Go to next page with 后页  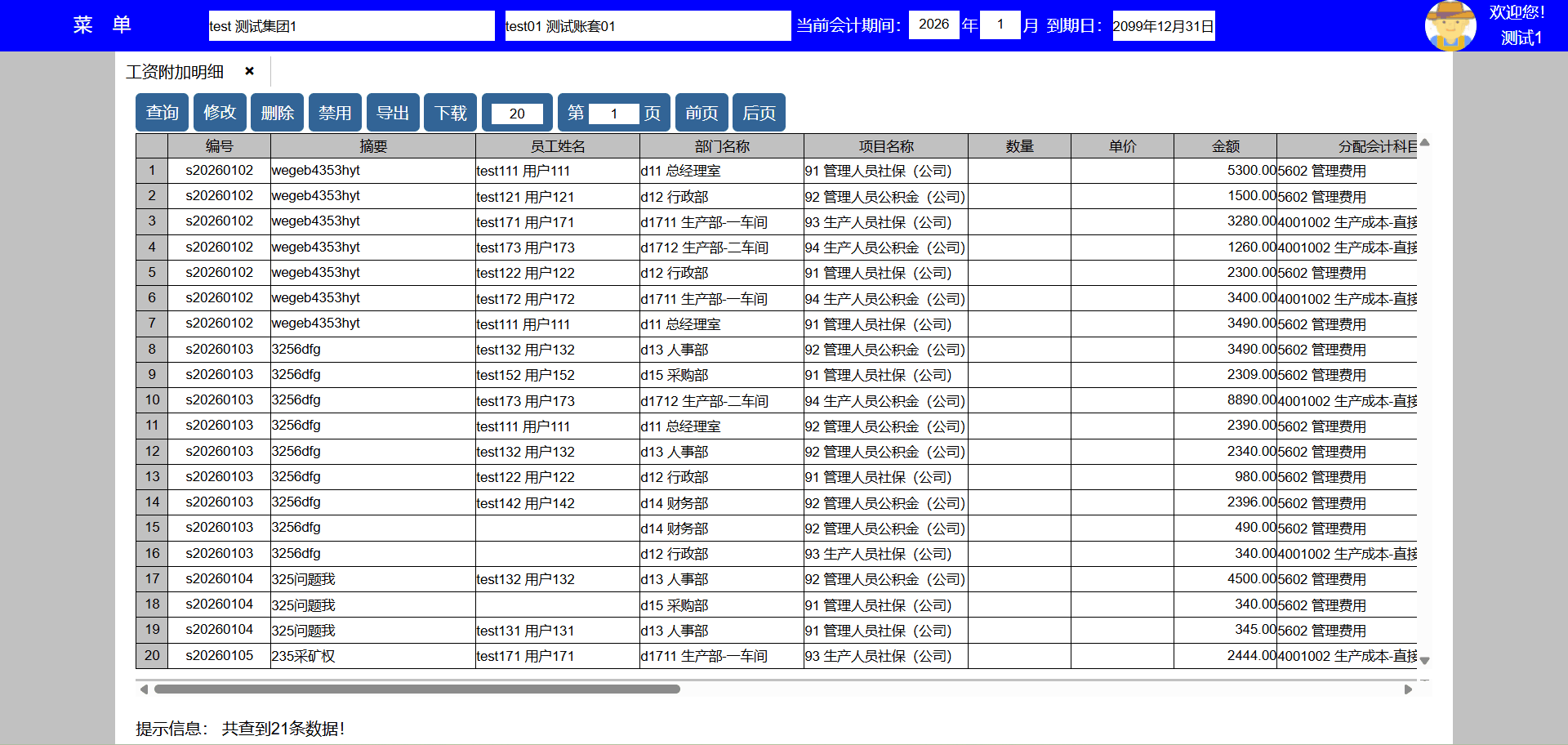pyautogui.click(x=759, y=113)
